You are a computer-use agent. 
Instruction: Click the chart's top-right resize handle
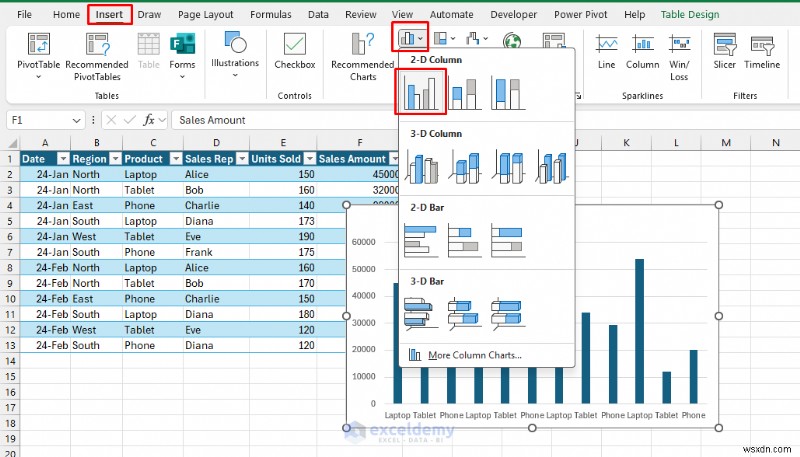click(x=718, y=205)
